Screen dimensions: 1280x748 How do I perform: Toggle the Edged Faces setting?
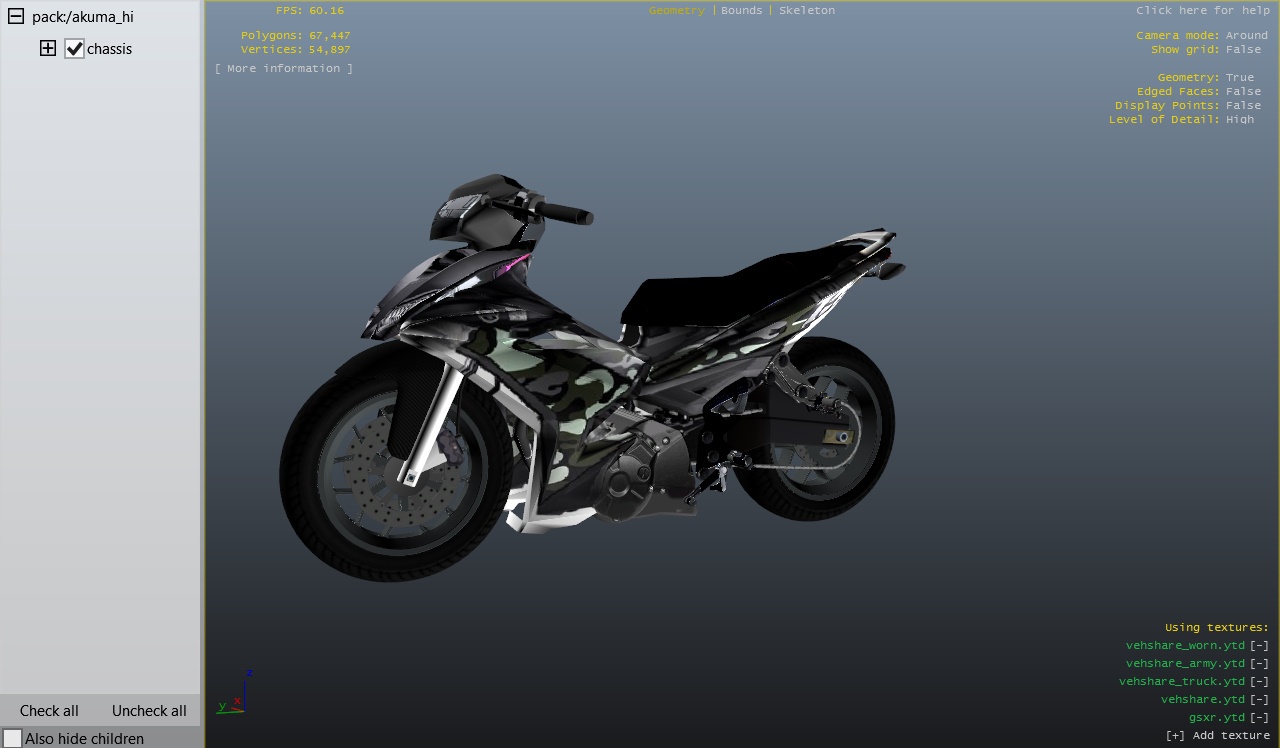[1244, 91]
